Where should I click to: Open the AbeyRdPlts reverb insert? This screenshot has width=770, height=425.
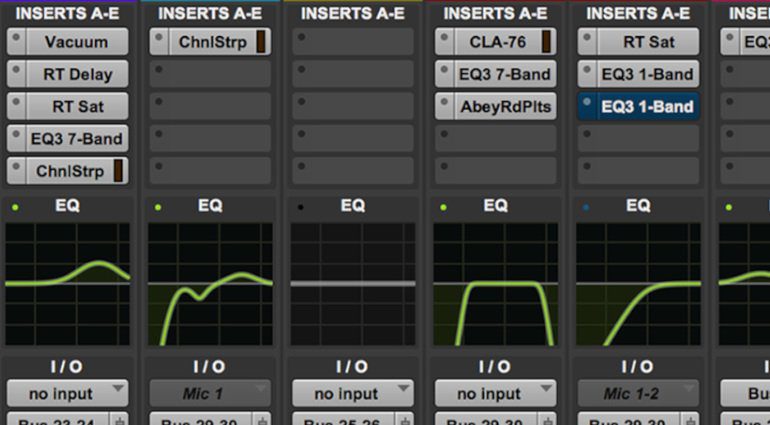(x=505, y=107)
